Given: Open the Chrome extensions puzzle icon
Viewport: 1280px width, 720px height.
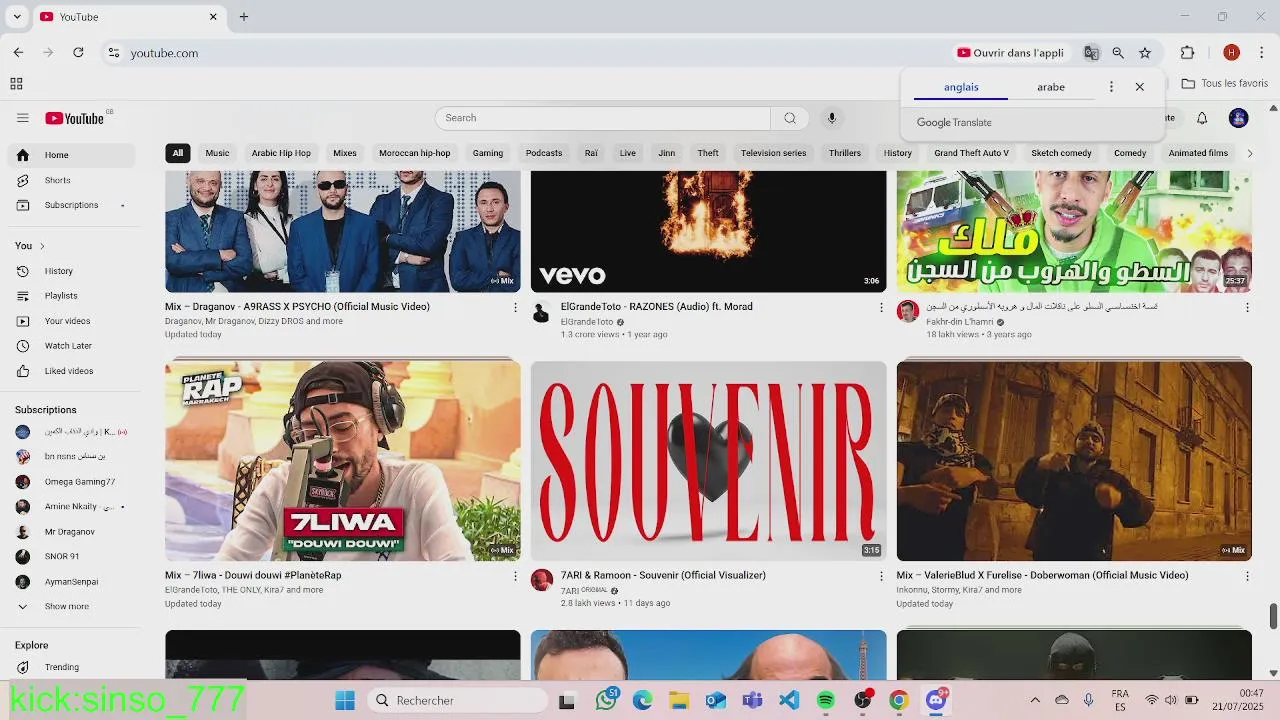Looking at the screenshot, I should coord(1188,53).
